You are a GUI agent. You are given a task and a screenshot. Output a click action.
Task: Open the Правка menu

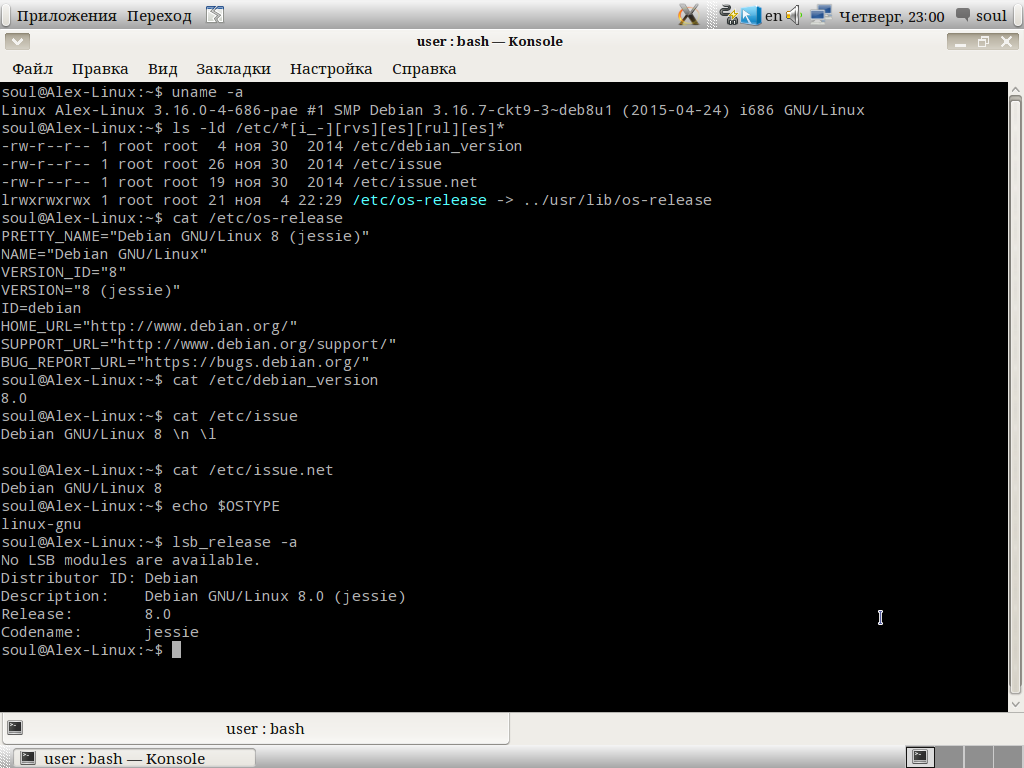100,69
